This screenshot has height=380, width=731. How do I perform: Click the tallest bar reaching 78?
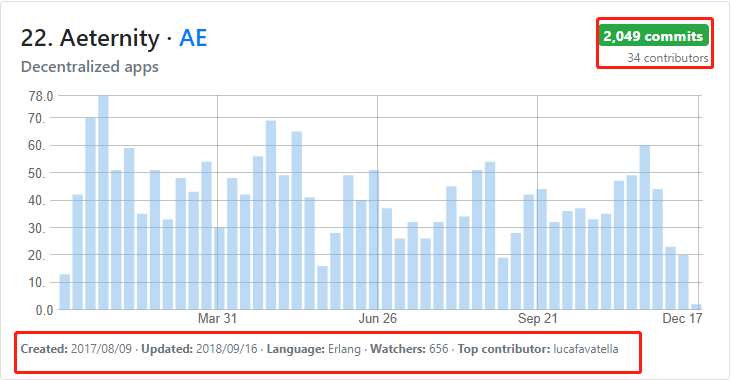[103, 202]
